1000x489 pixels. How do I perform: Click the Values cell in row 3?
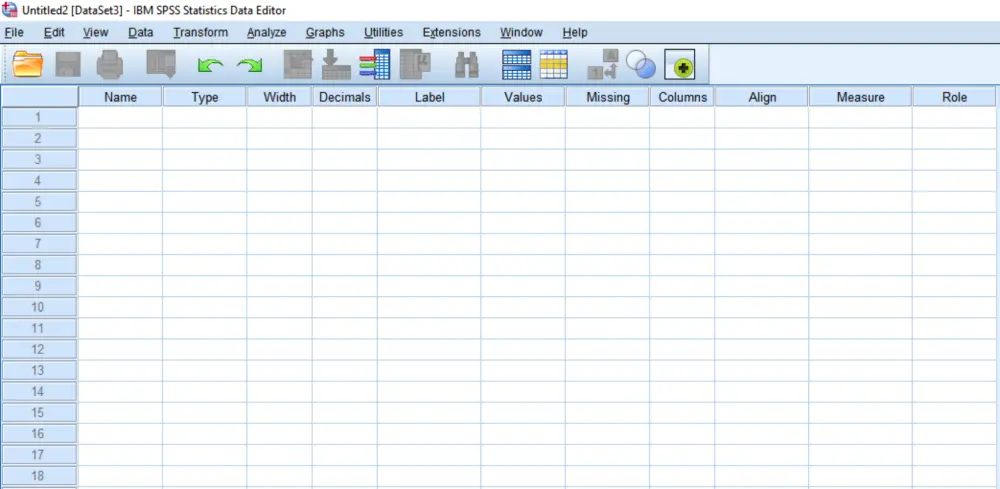[x=523, y=159]
